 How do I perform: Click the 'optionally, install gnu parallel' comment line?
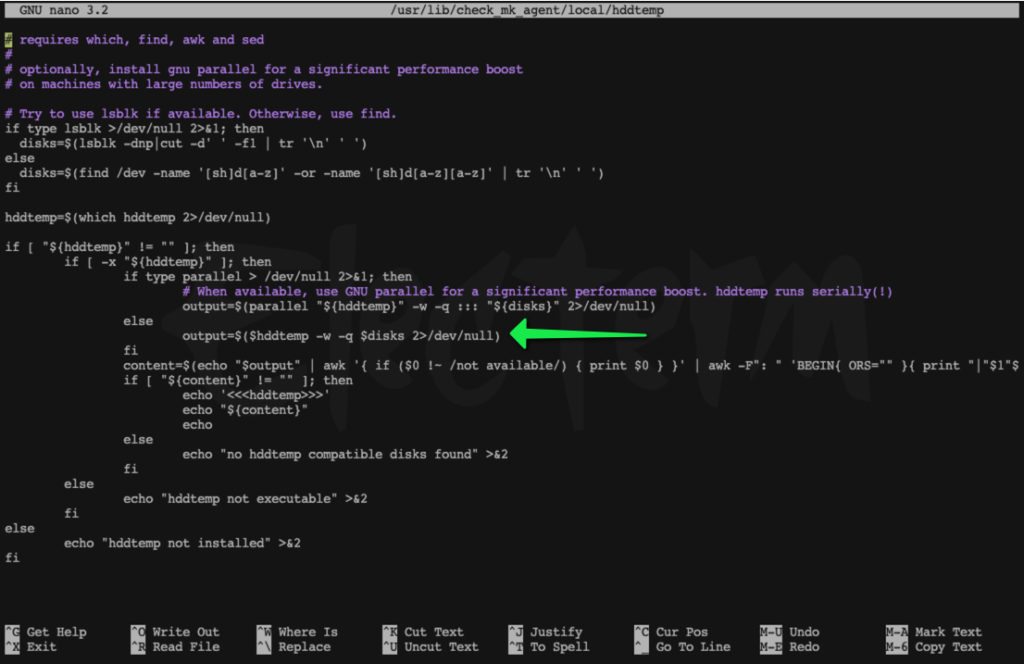(264, 69)
